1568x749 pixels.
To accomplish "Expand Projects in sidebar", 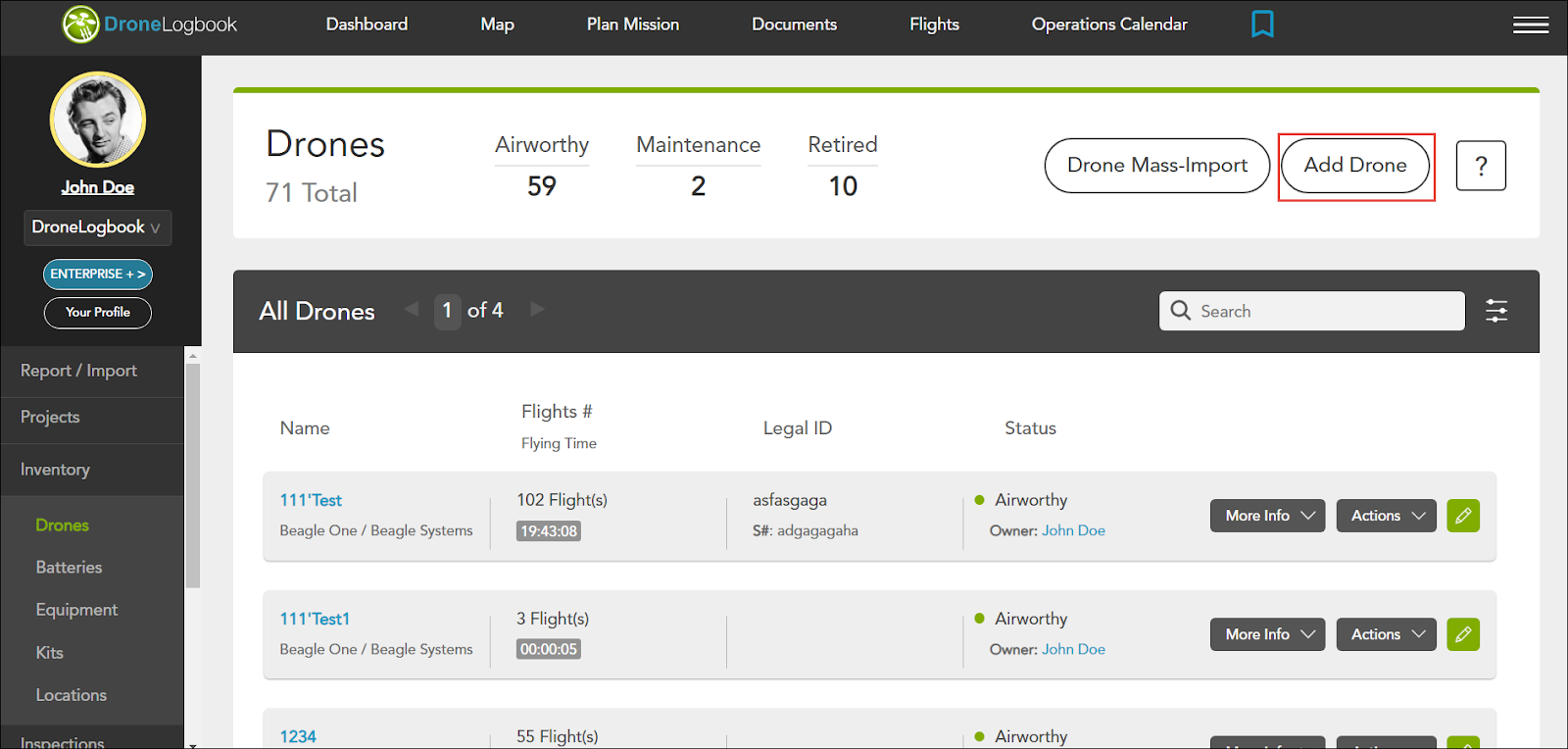I will (x=92, y=418).
